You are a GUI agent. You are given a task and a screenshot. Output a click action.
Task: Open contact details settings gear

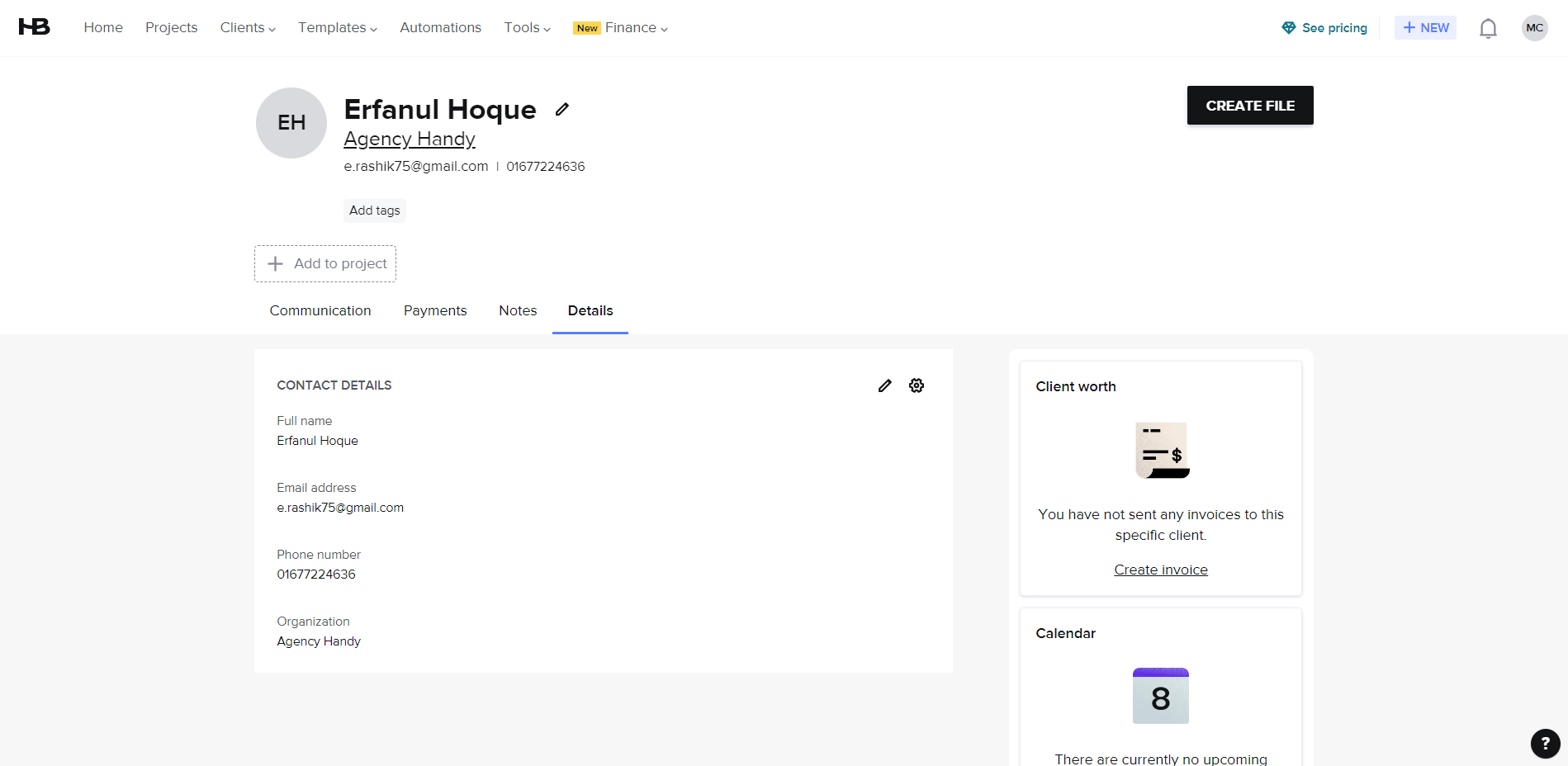(x=917, y=385)
